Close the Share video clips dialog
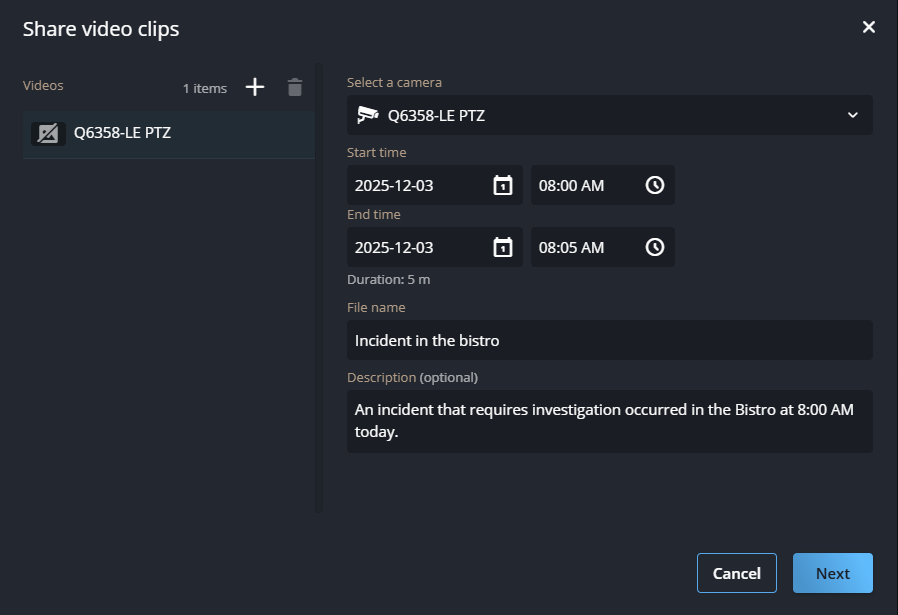This screenshot has width=898, height=615. pos(869,27)
